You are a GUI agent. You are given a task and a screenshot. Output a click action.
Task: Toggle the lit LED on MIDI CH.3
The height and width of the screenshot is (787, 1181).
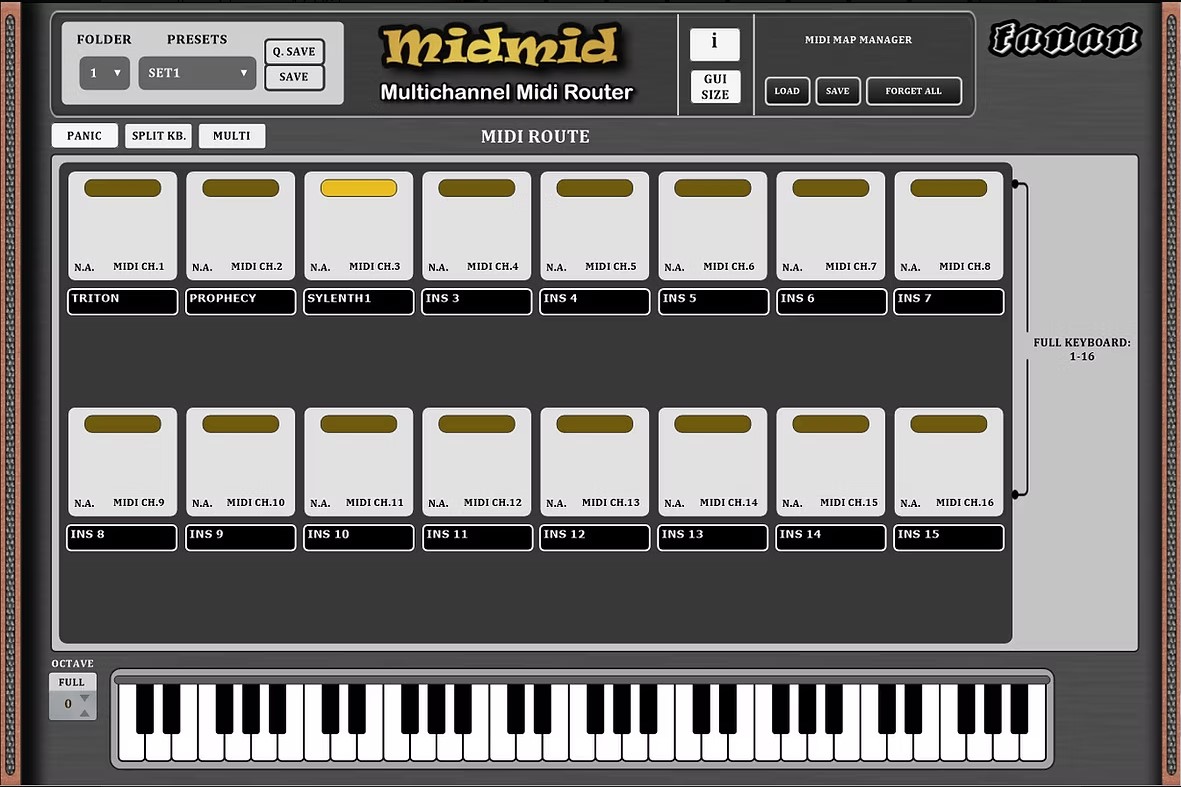358,187
